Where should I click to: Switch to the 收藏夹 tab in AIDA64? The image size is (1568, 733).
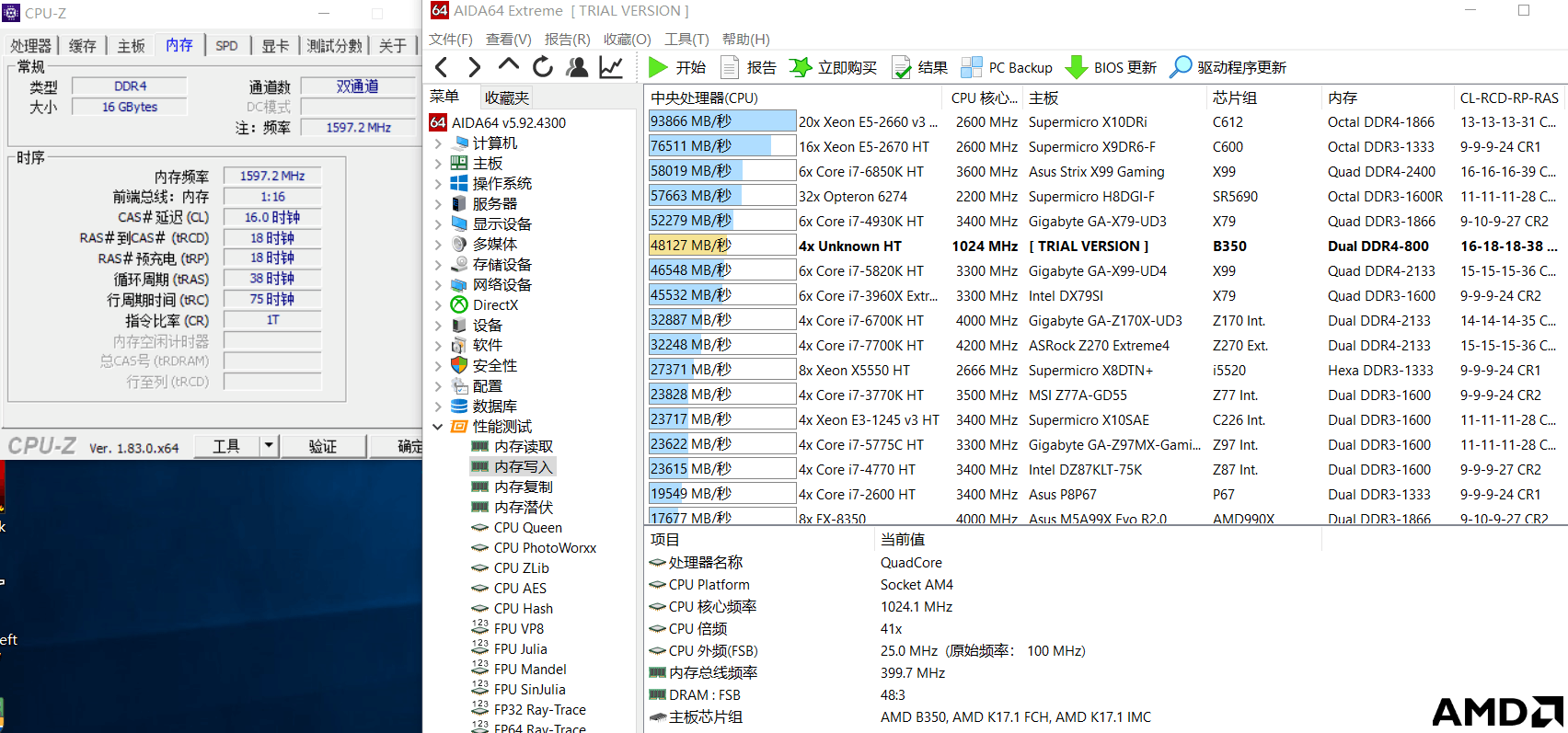tap(507, 97)
